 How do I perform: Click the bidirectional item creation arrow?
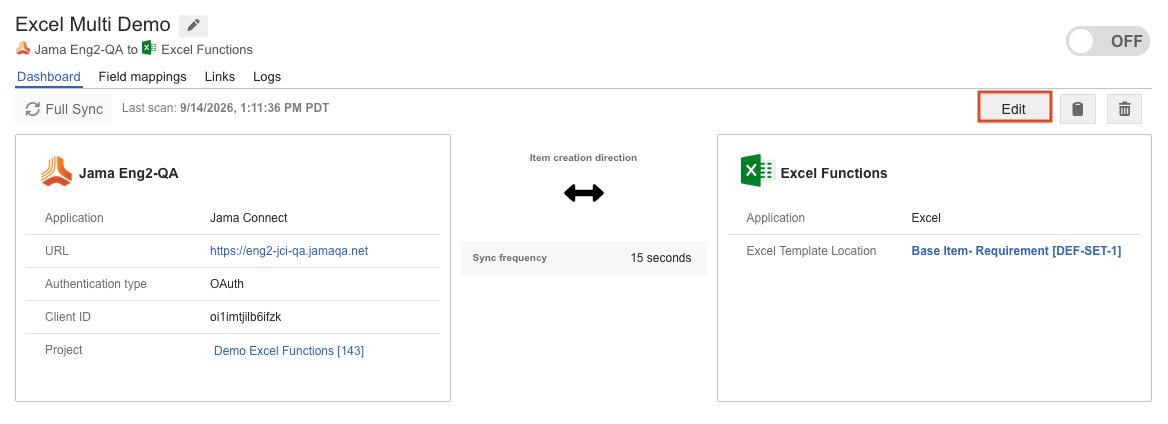click(584, 193)
